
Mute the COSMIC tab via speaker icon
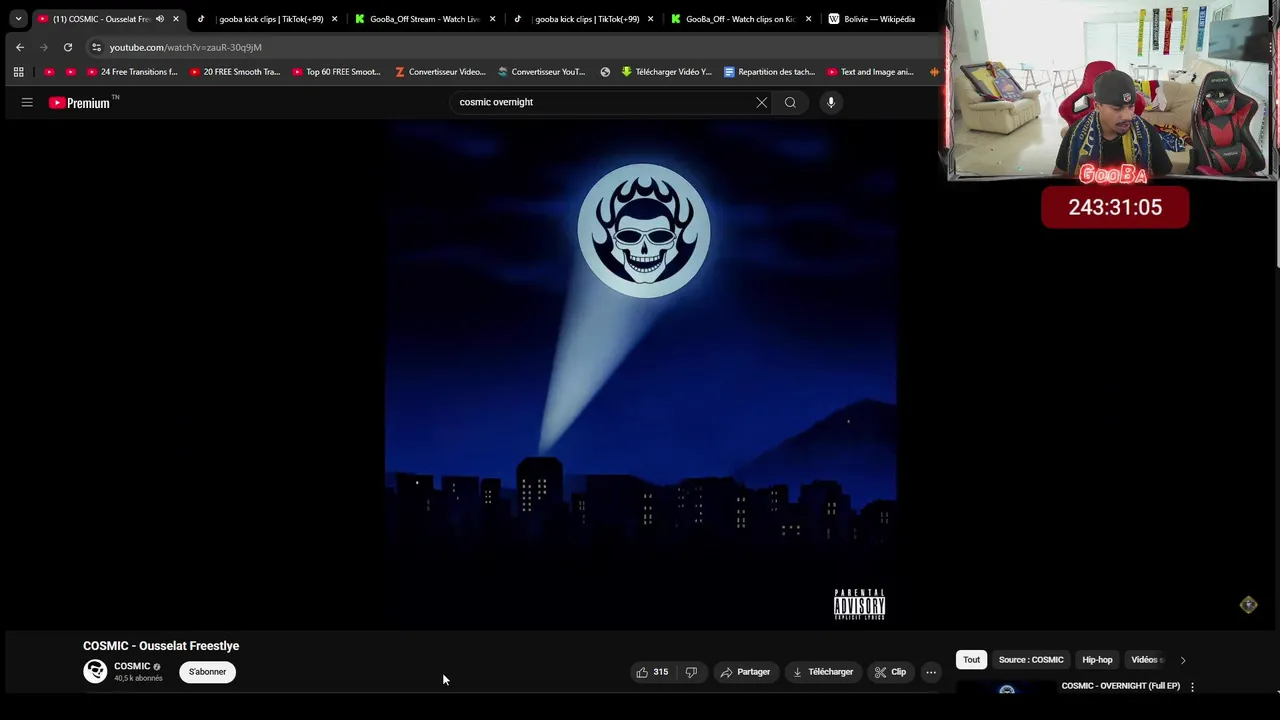[x=160, y=19]
